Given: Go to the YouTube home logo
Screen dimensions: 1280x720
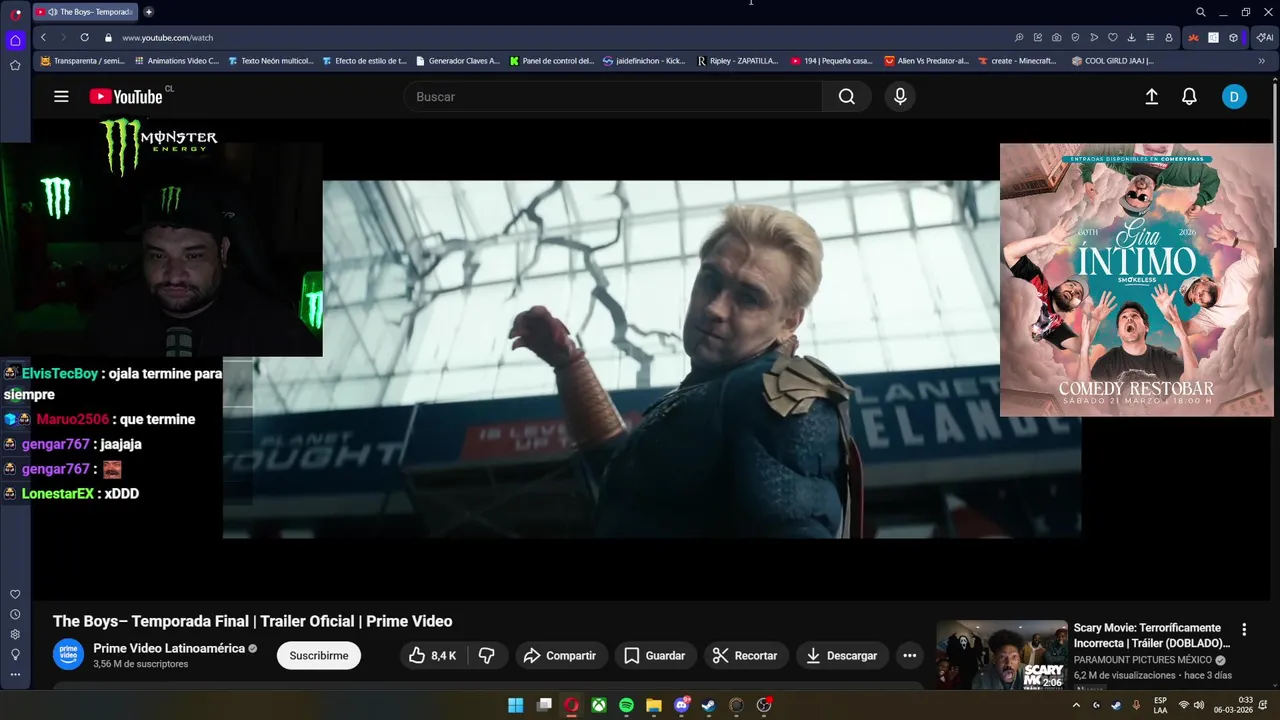Looking at the screenshot, I should [x=126, y=97].
